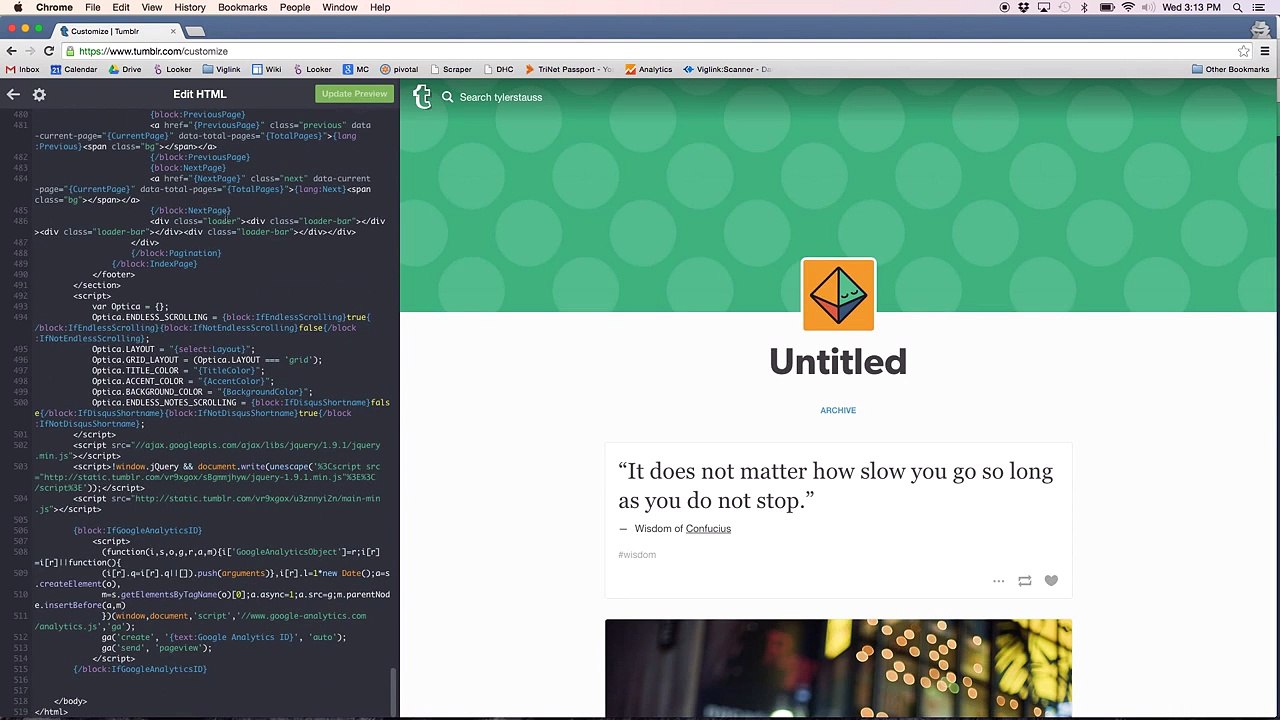Bookmark this page with the star icon
1280x720 pixels.
1243,51
